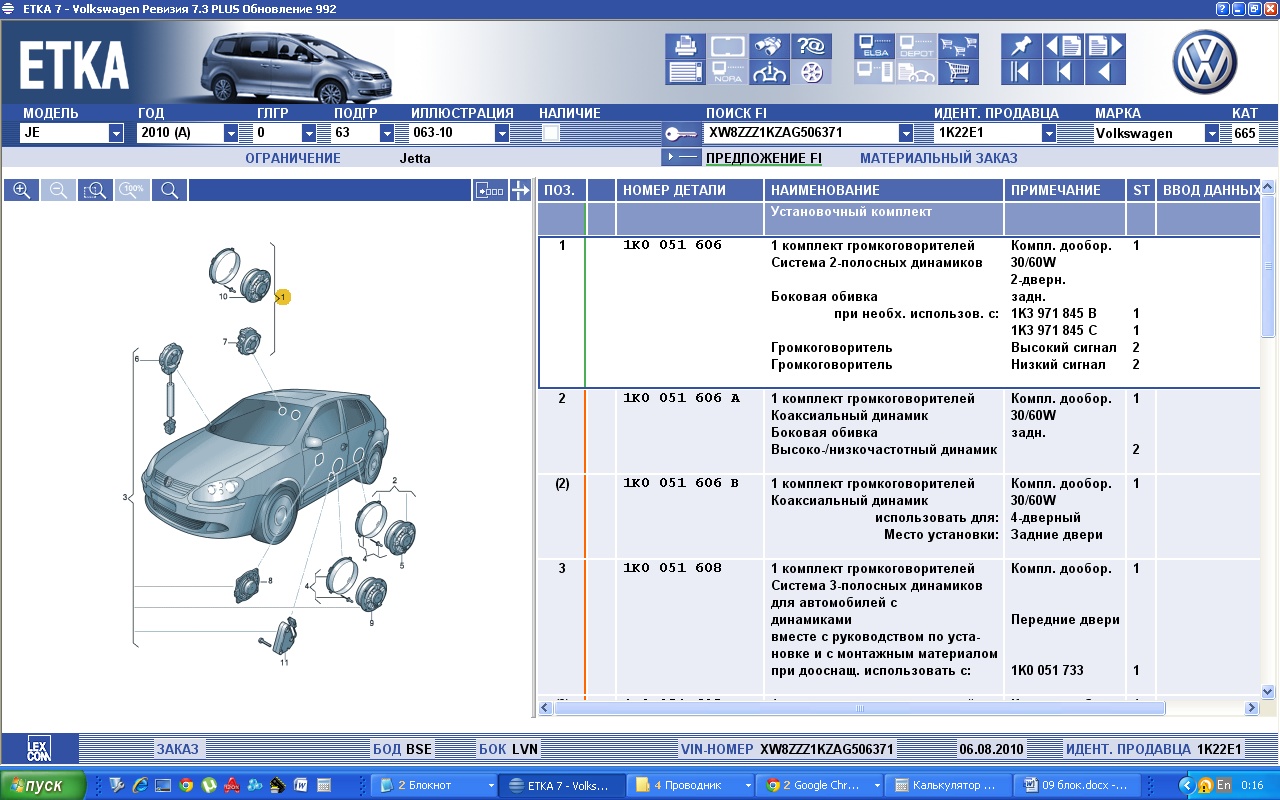Open the single shopping cart icon
Viewport: 1280px width, 800px height.
click(x=958, y=72)
